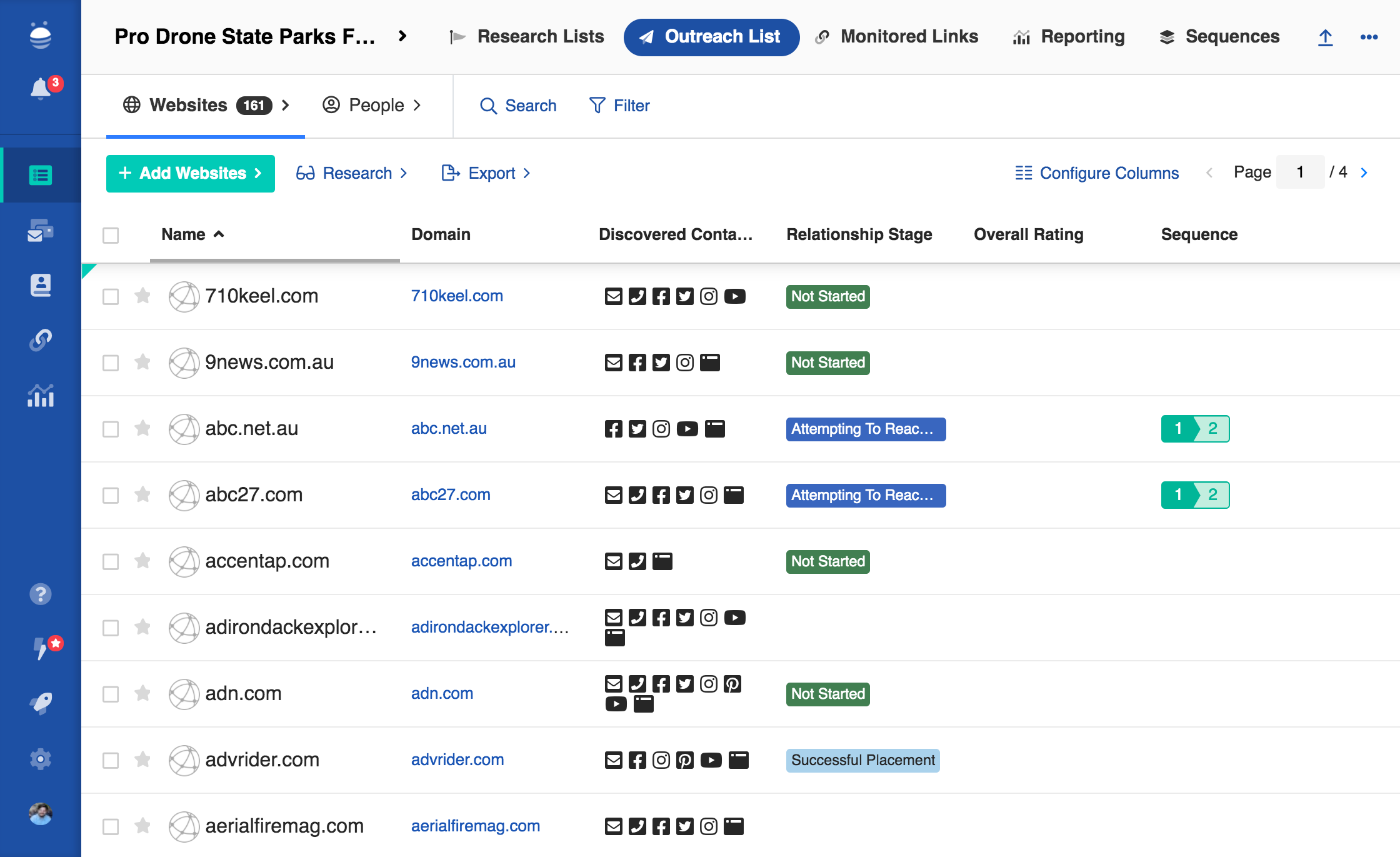Image resolution: width=1400 pixels, height=857 pixels.
Task: Tick the checkbox for advrider.com
Action: (111, 760)
